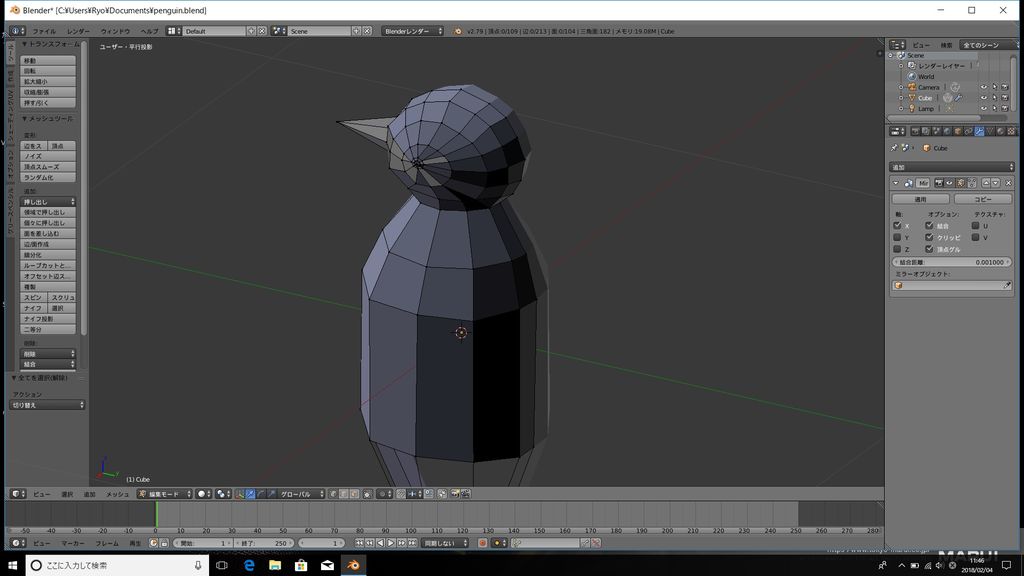Open the メッシュ menu in viewport header
This screenshot has height=576, width=1024.
point(117,494)
